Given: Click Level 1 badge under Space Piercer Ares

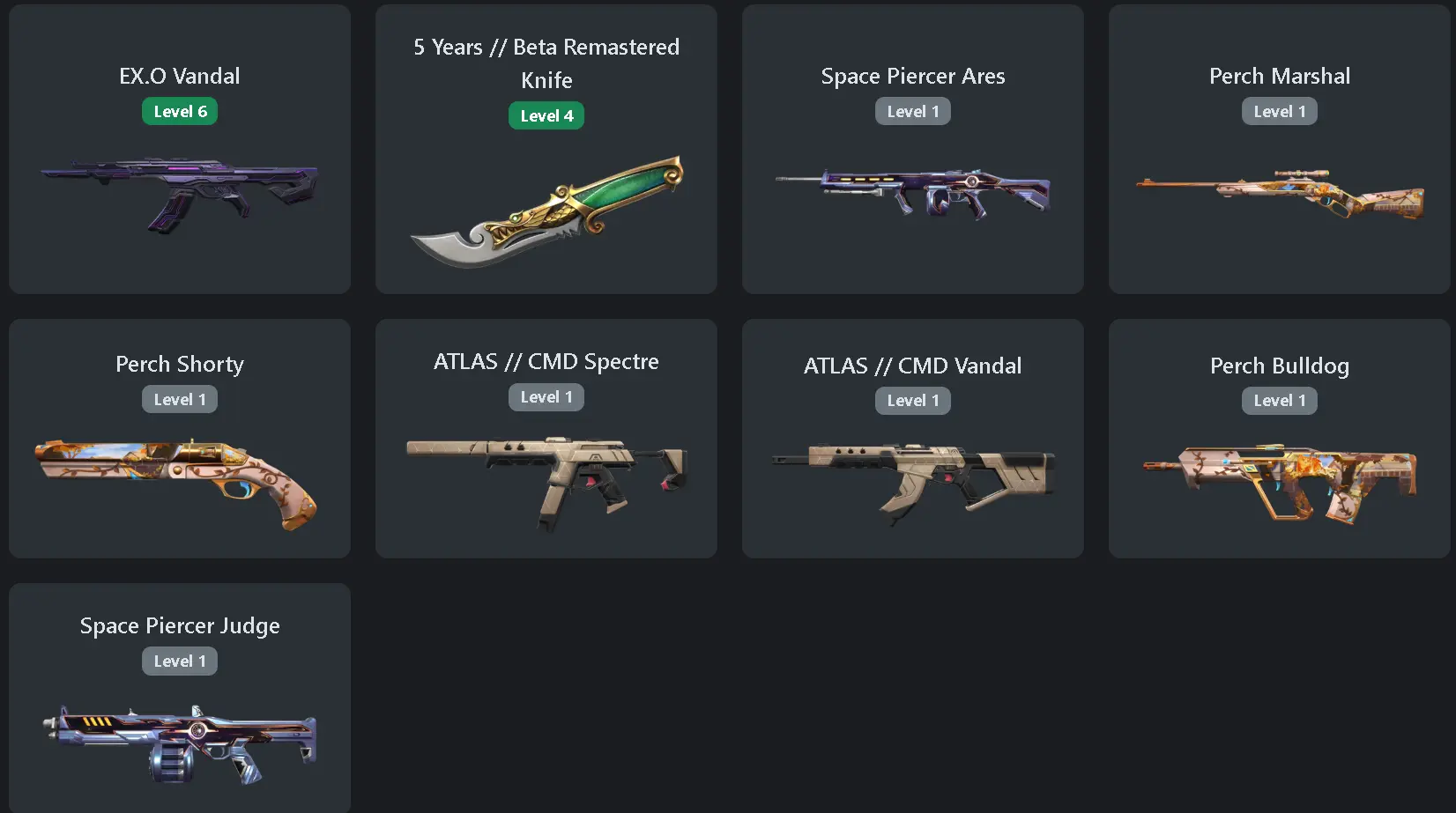Looking at the screenshot, I should coord(913,112).
